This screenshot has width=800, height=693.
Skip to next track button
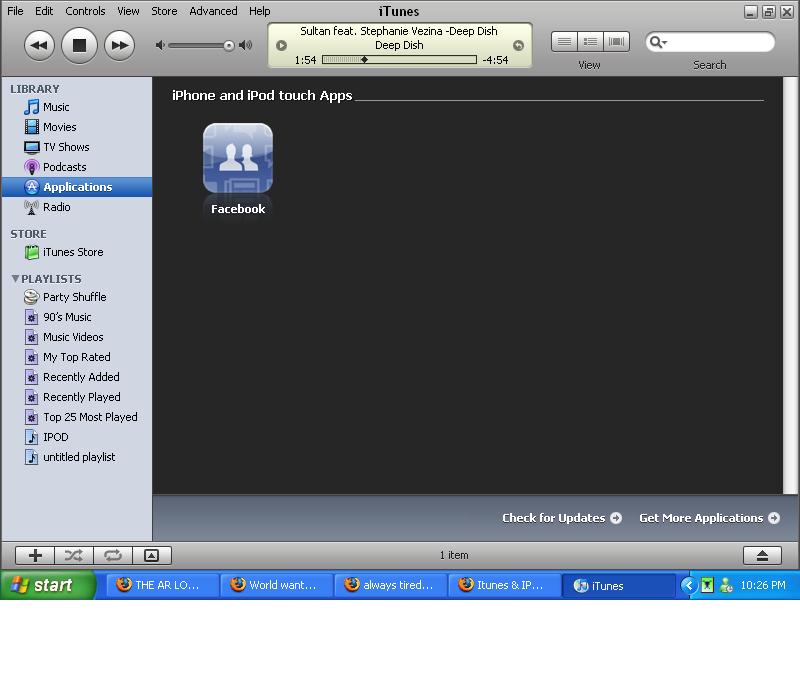click(x=119, y=45)
